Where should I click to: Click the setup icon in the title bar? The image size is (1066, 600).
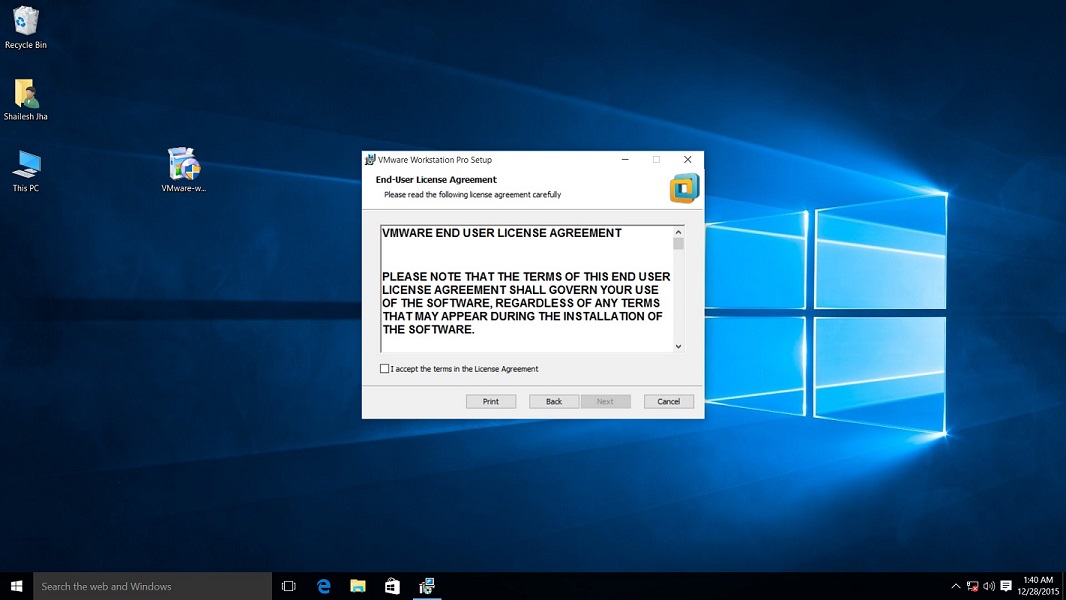[x=370, y=160]
